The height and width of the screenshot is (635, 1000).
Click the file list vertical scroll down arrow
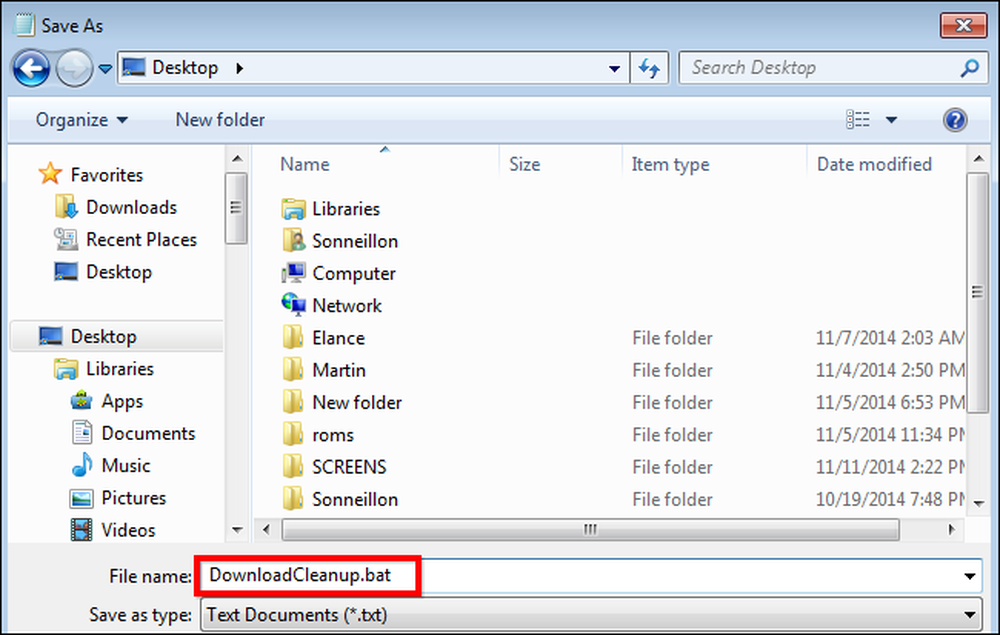pos(979,504)
